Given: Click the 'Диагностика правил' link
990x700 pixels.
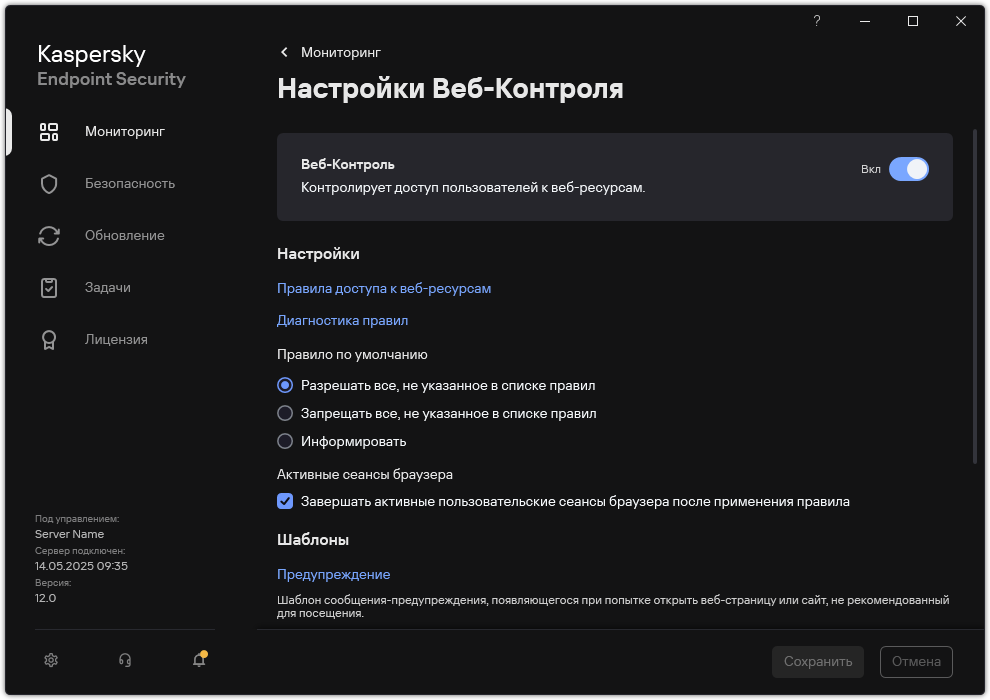Looking at the screenshot, I should pyautogui.click(x=342, y=321).
